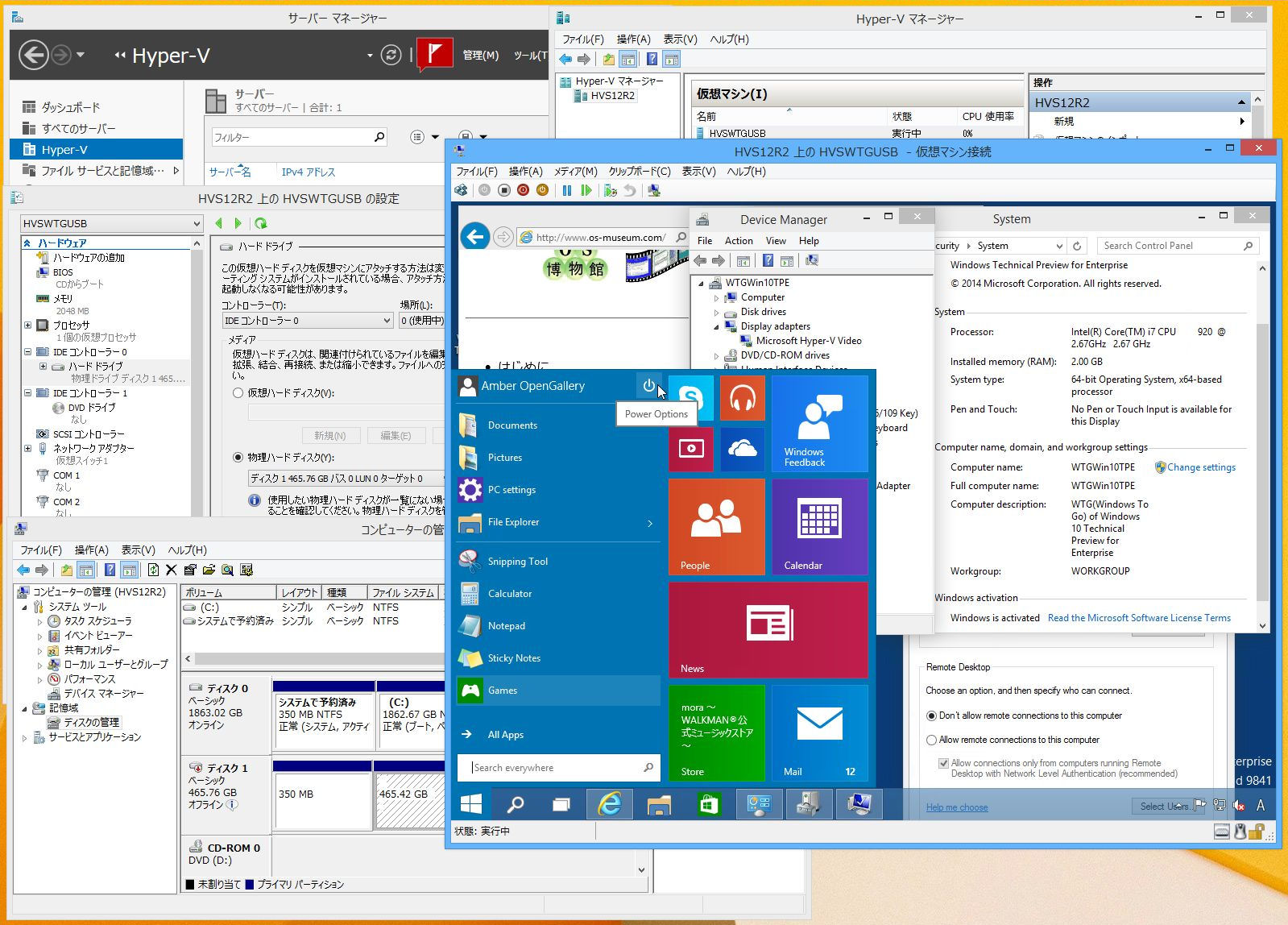Collapse the HVS12R2 actions section header

pos(1241,102)
